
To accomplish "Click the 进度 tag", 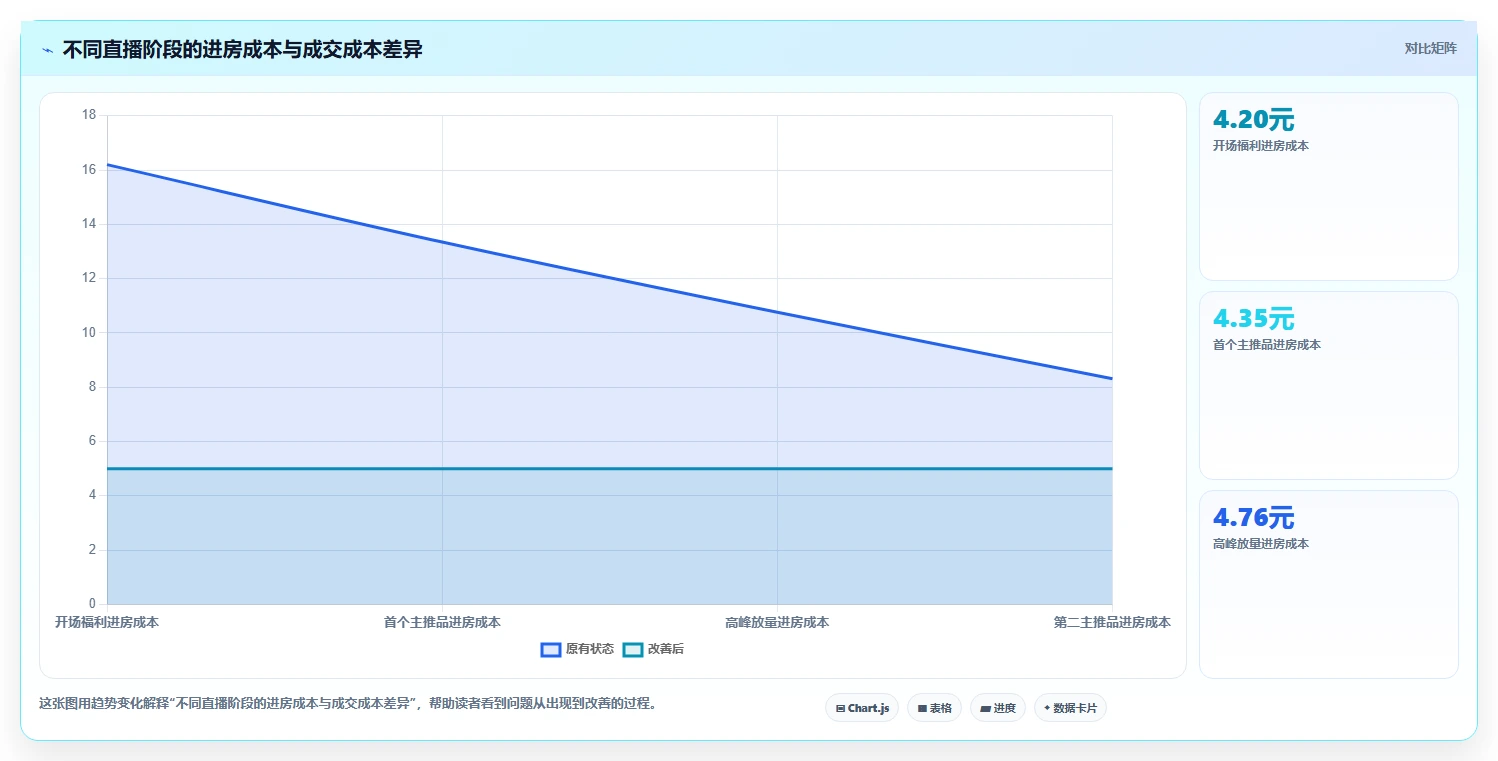I will (x=998, y=708).
